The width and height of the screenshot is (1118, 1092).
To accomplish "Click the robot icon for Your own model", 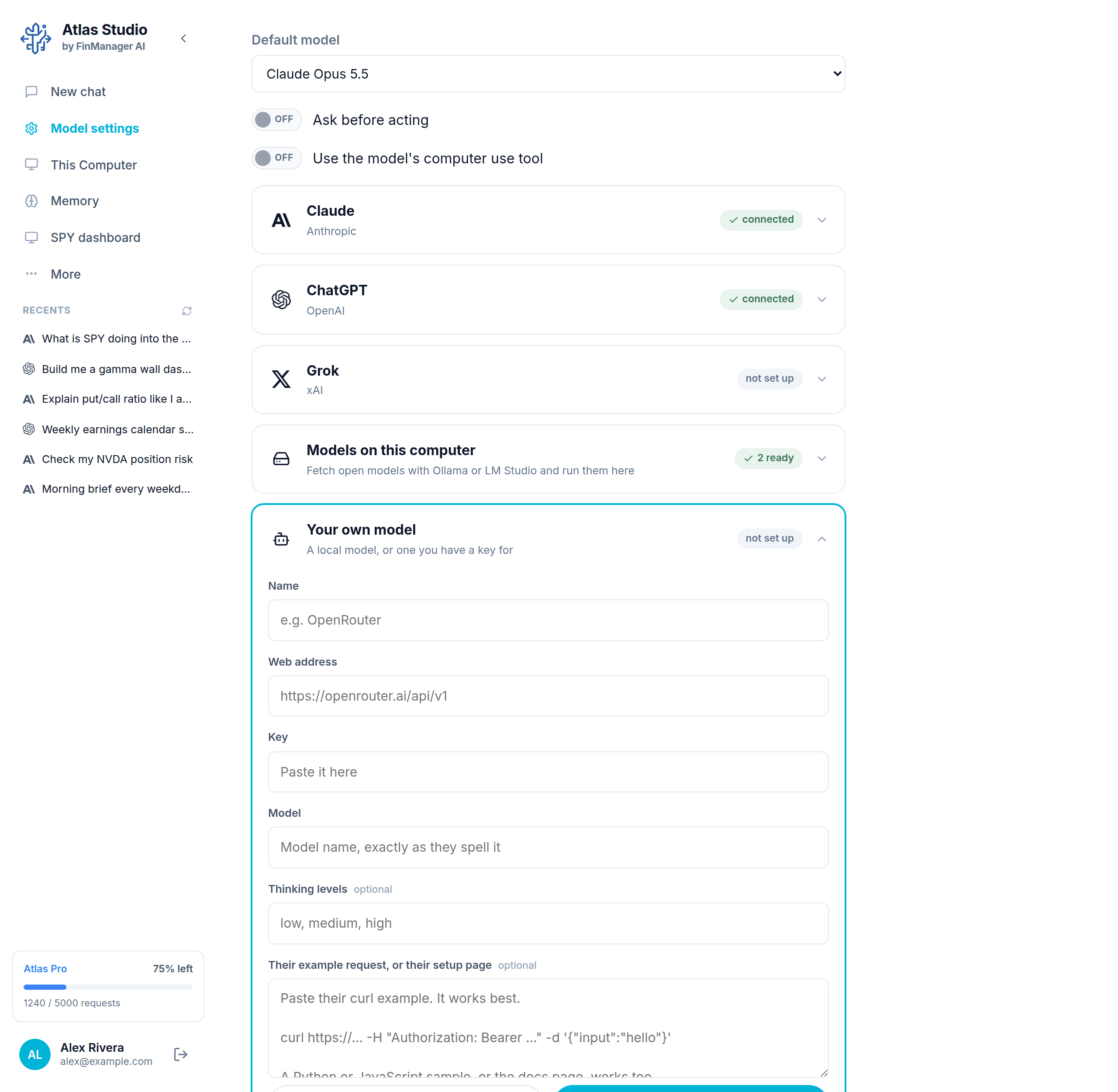I will tap(281, 539).
